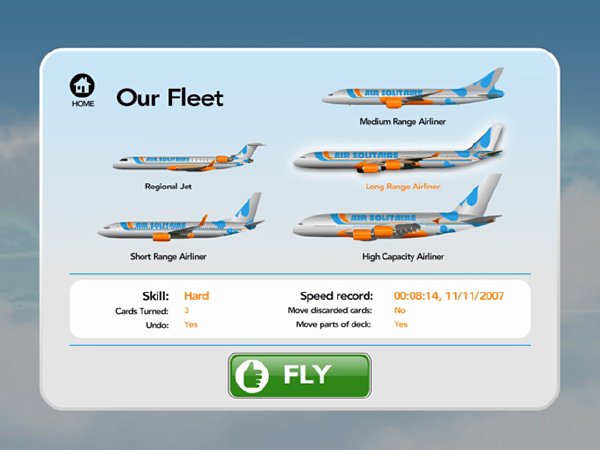
Task: Click the Medium Range Airliner label
Action: pos(403,122)
